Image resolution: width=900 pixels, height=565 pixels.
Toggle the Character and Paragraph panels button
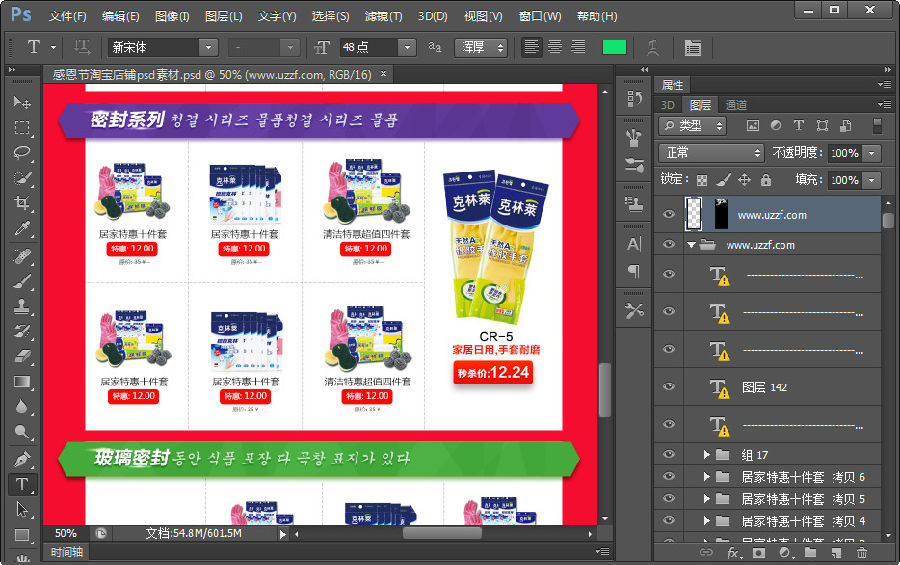click(x=693, y=48)
